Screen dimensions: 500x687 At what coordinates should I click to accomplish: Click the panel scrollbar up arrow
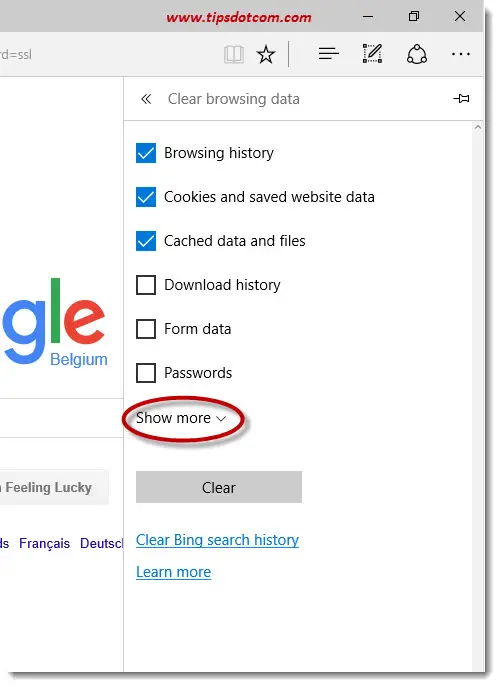tap(478, 127)
